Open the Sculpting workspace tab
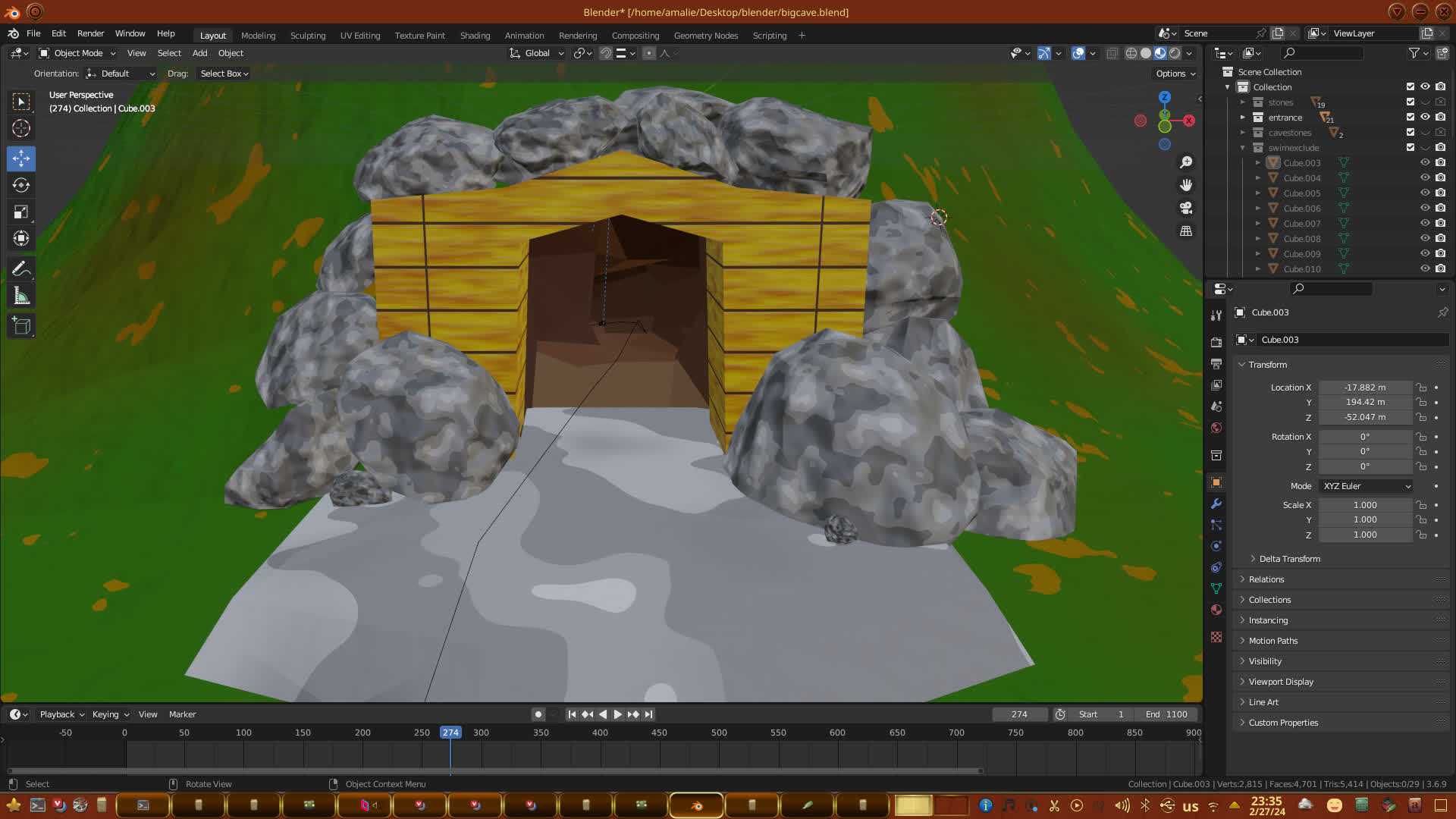This screenshot has width=1456, height=819. pos(307,36)
